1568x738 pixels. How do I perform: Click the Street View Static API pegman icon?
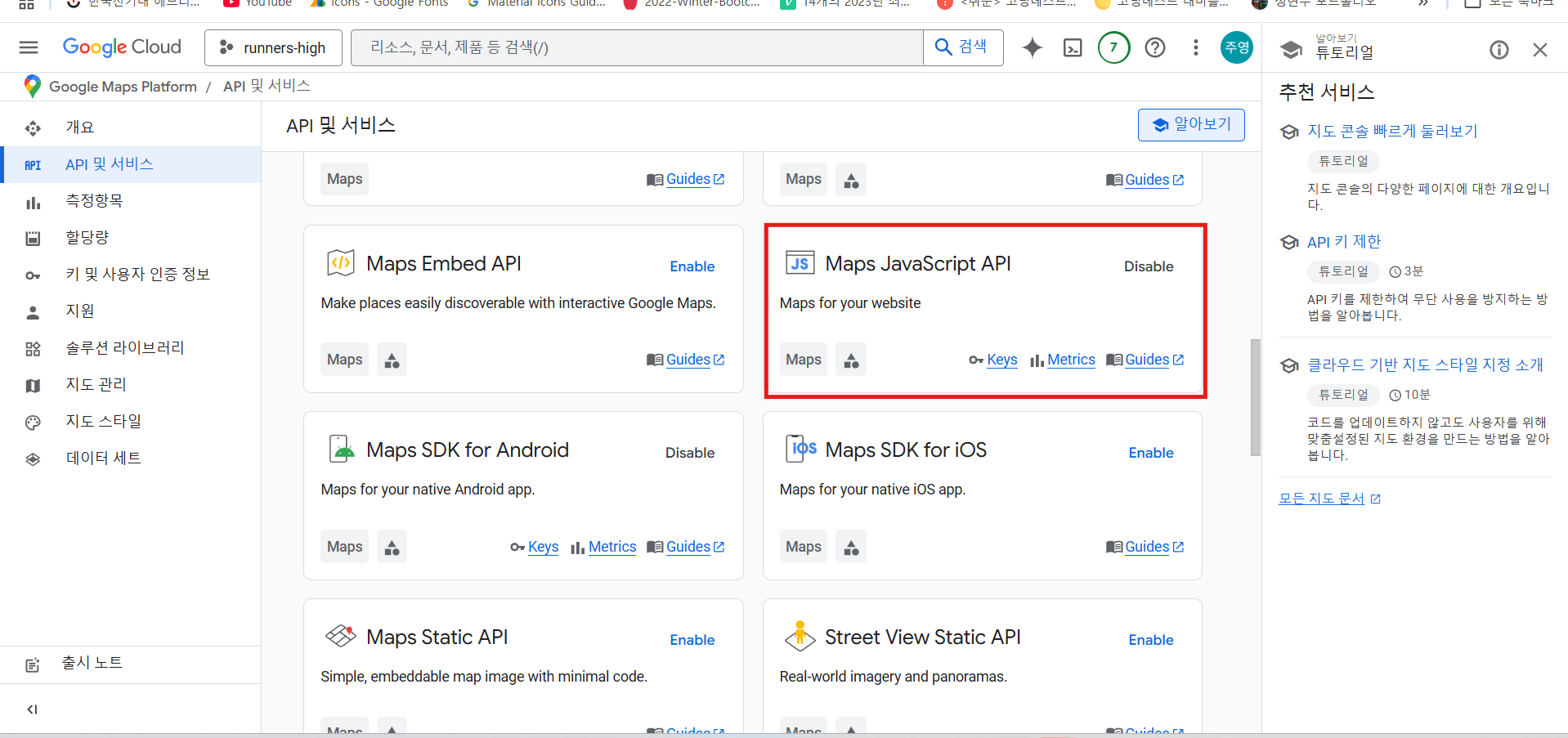800,636
